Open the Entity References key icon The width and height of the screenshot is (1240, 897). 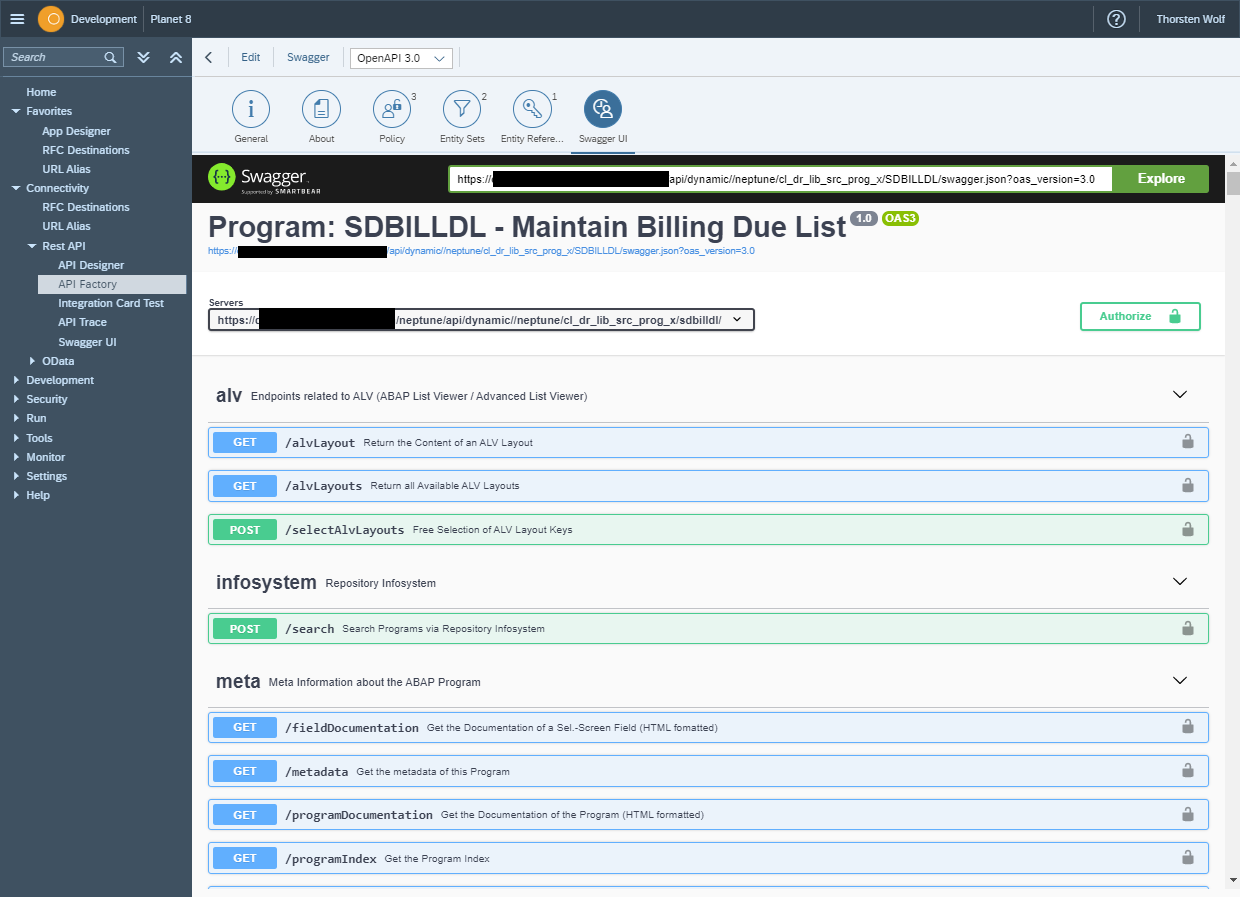click(532, 109)
